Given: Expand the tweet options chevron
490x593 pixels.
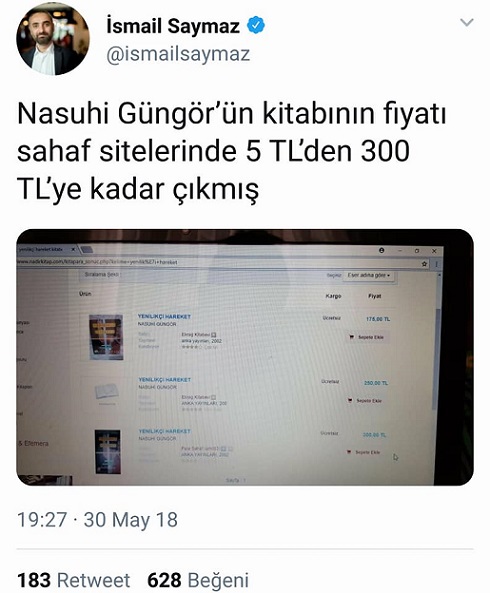Looking at the screenshot, I should [467, 22].
